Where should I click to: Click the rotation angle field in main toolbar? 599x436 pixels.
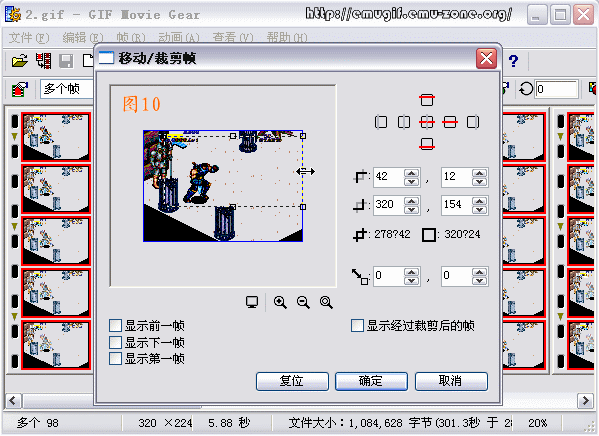556,89
